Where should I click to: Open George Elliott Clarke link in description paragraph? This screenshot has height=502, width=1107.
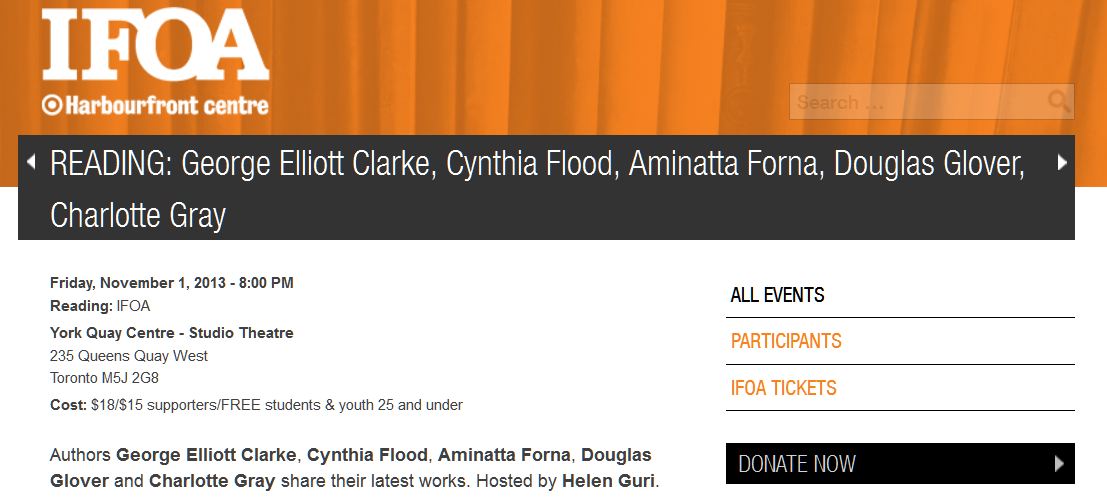coord(208,455)
